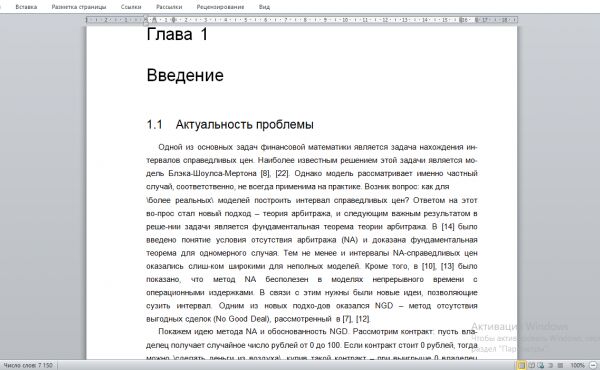Click the 100% zoom level button
The image size is (600, 370).
click(x=577, y=365)
